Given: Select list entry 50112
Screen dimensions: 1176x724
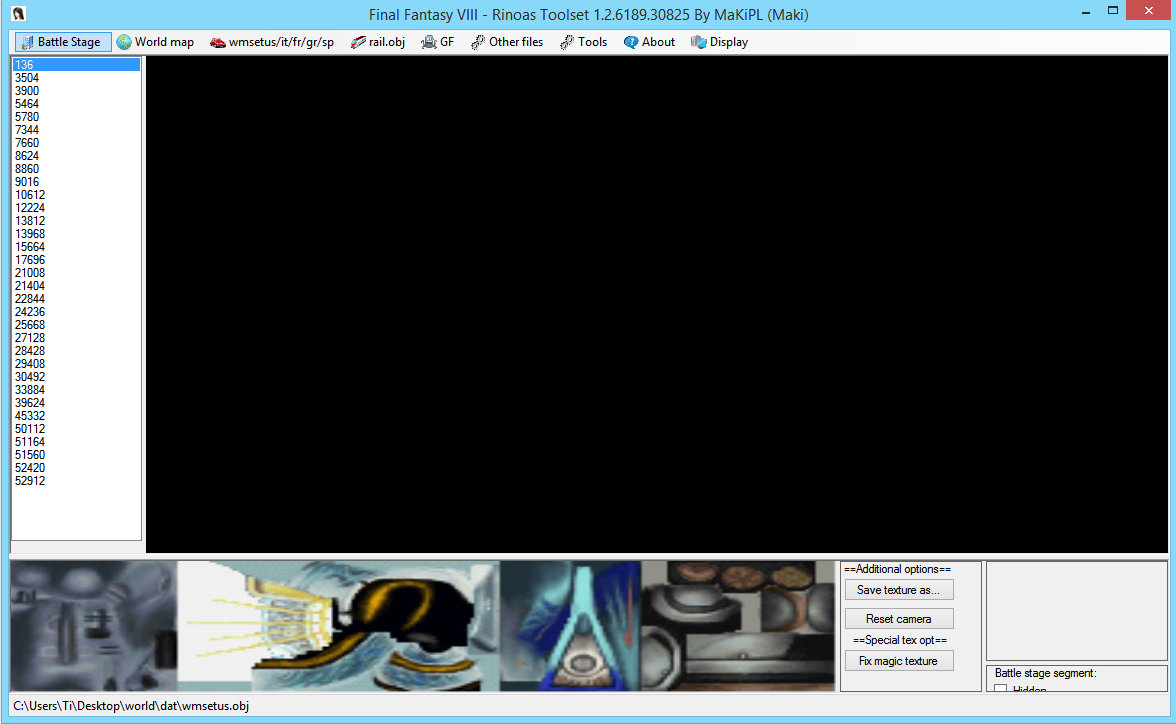Looking at the screenshot, I should coord(76,429).
